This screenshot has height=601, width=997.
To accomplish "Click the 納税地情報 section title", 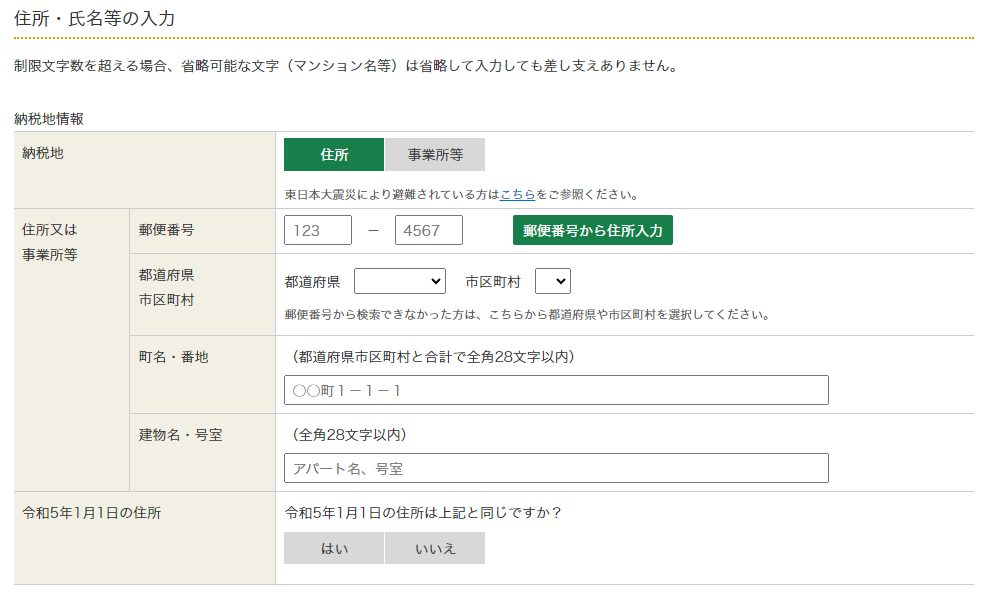I will 49,118.
